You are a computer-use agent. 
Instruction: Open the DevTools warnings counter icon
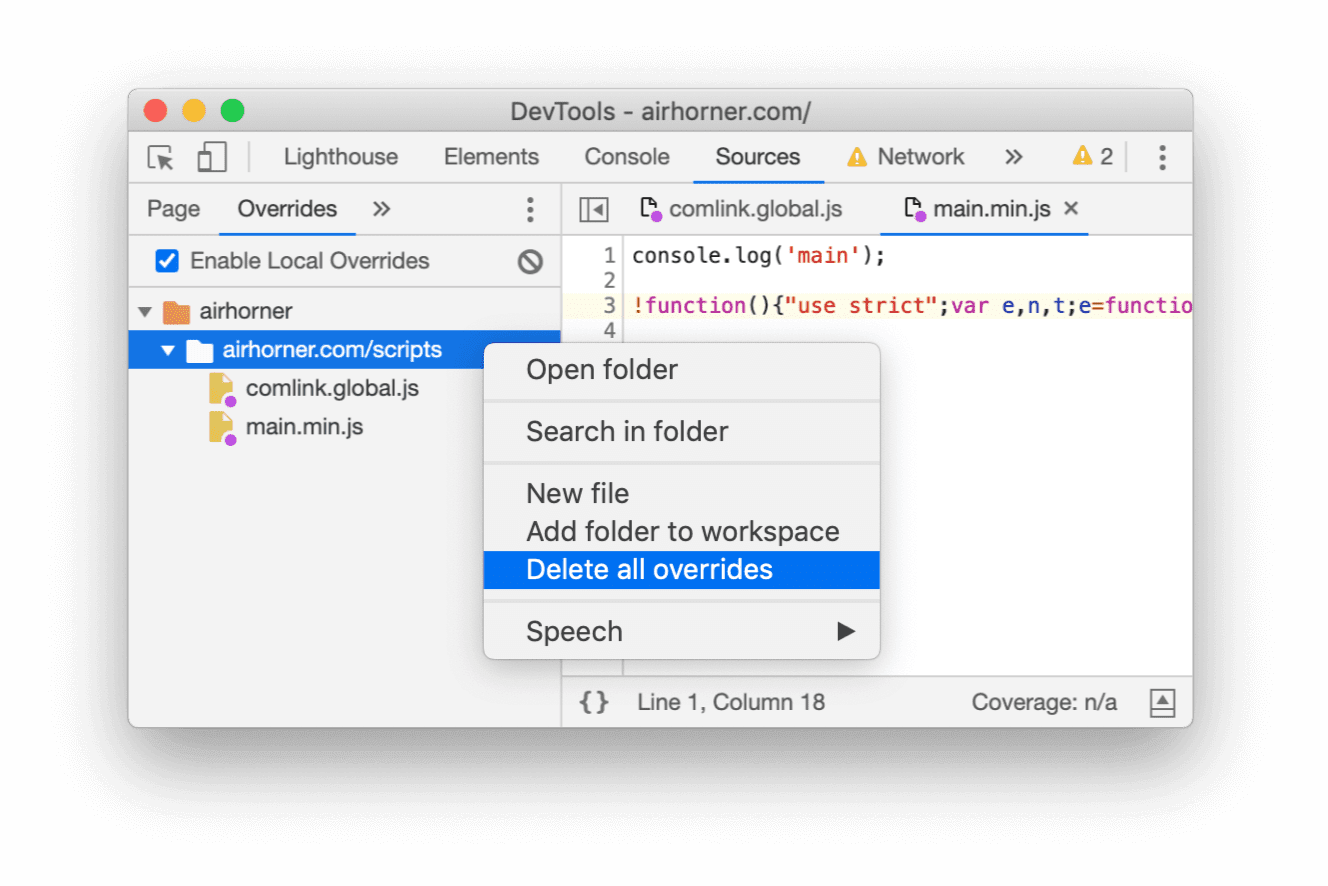click(1090, 157)
